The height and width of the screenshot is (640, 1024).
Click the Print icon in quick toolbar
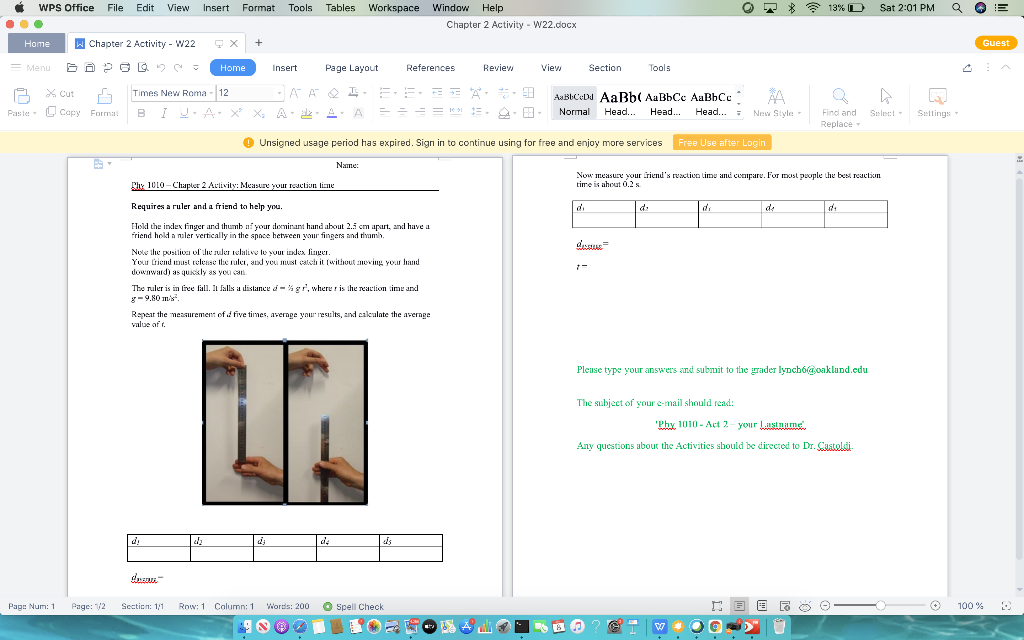125,67
